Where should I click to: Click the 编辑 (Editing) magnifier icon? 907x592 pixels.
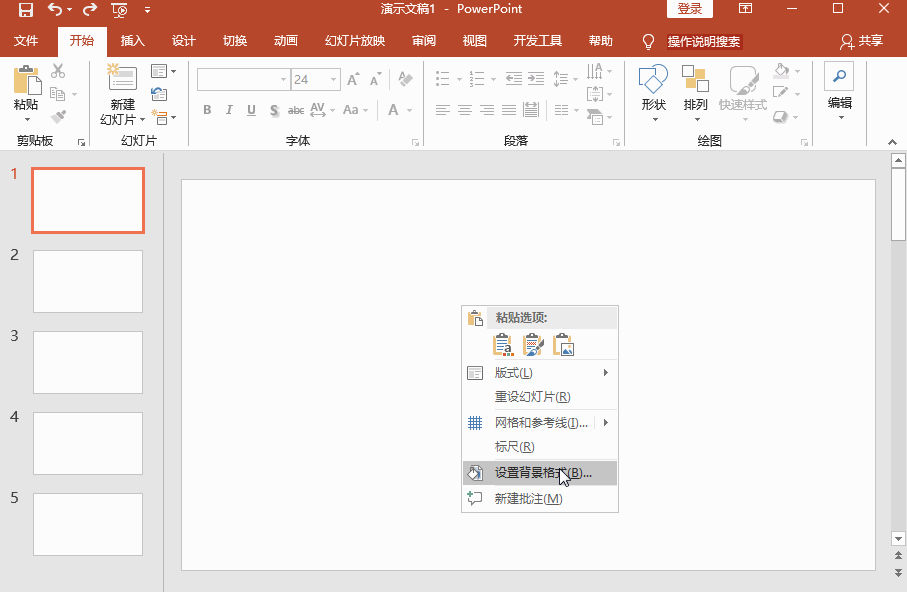(x=839, y=77)
